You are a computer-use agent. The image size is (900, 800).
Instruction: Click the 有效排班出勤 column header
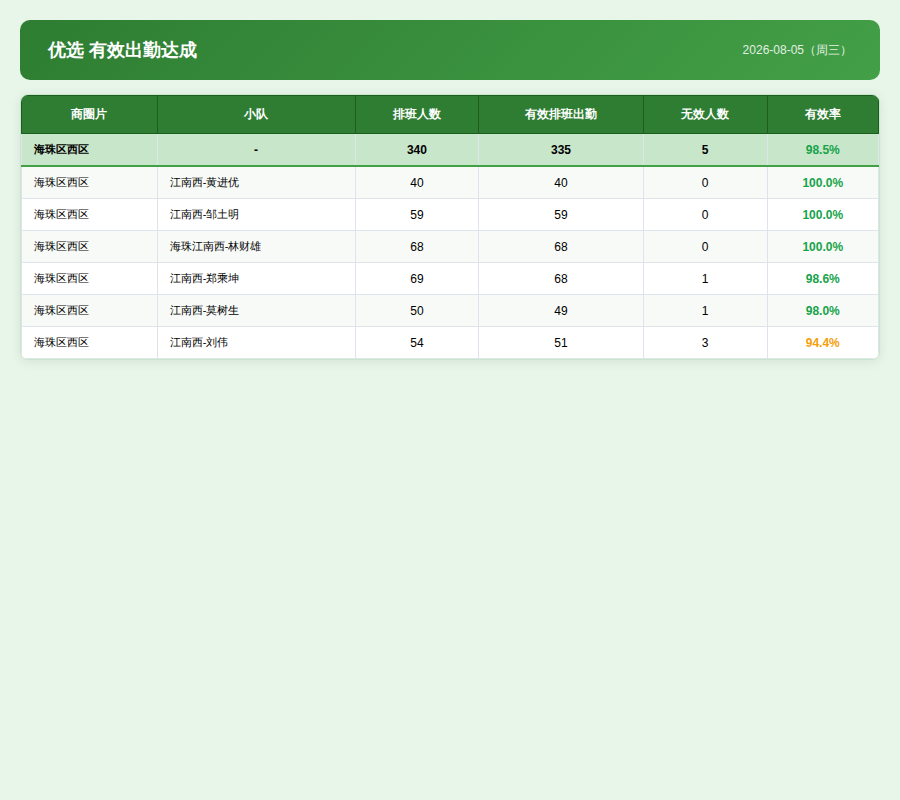pos(561,114)
